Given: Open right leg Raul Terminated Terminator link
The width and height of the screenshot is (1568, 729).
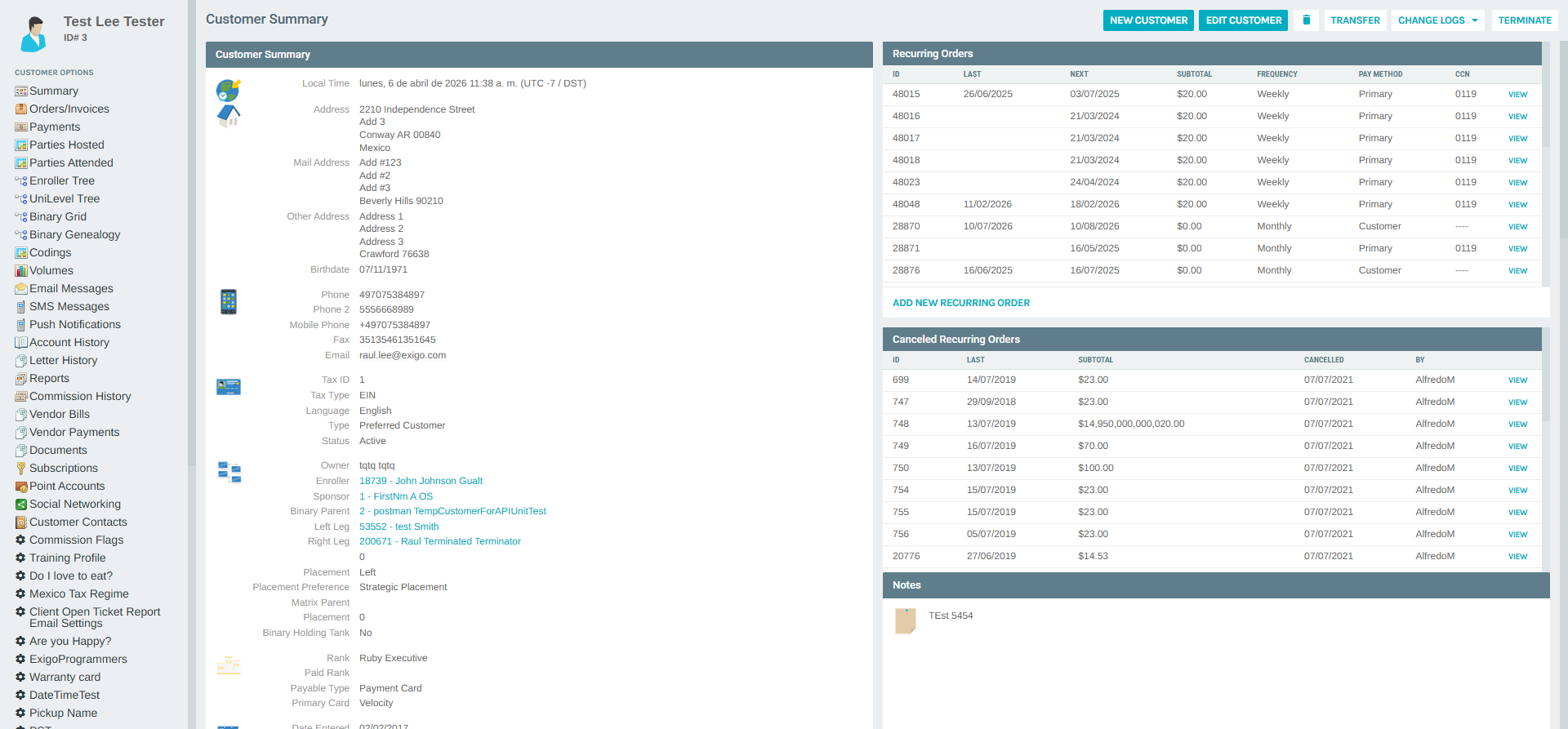Looking at the screenshot, I should pyautogui.click(x=440, y=542).
